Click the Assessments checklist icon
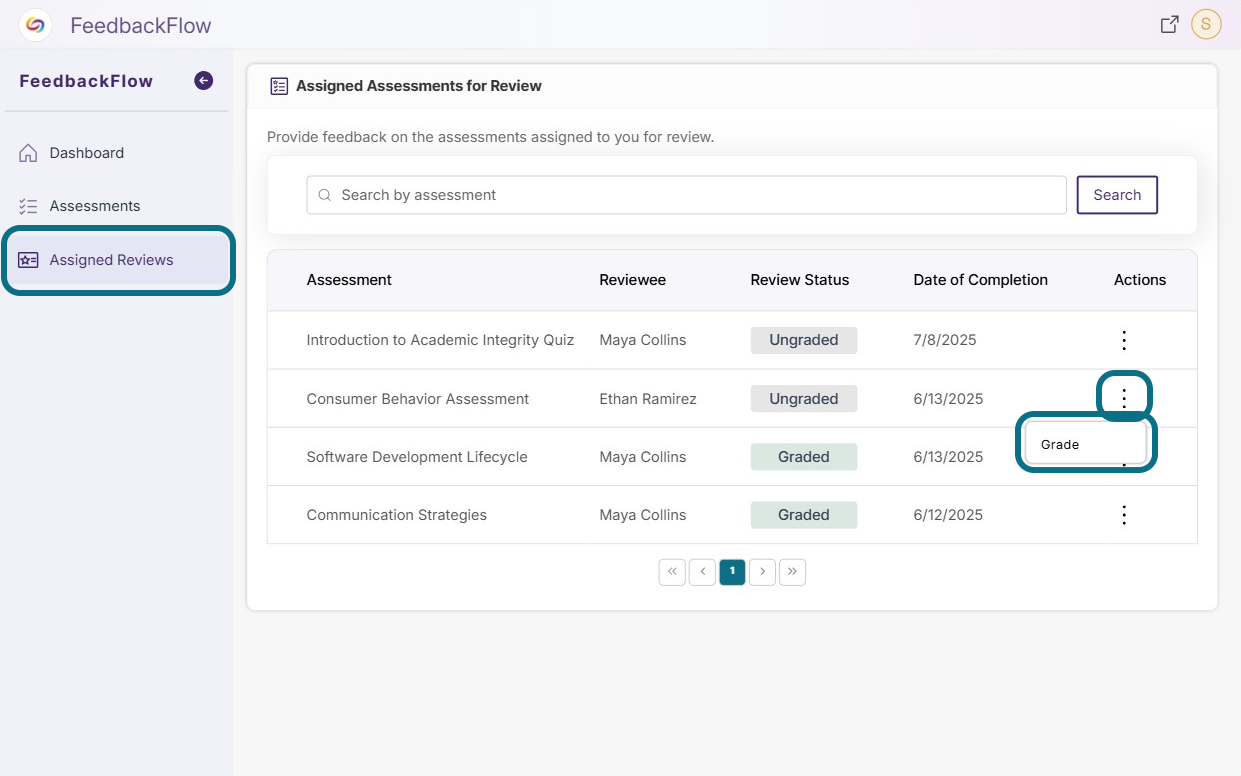This screenshot has height=776, width=1241. tap(28, 206)
